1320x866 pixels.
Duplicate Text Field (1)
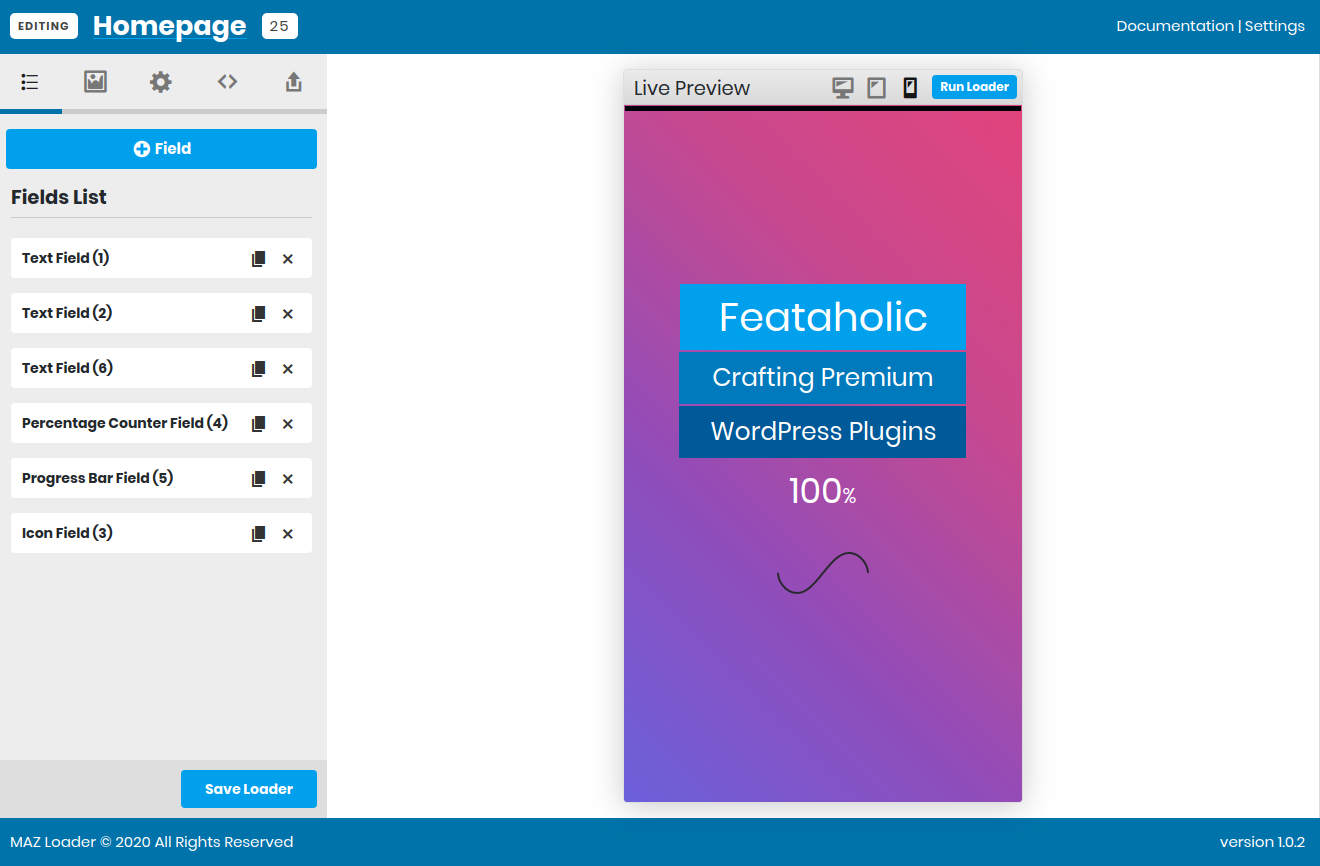258,259
